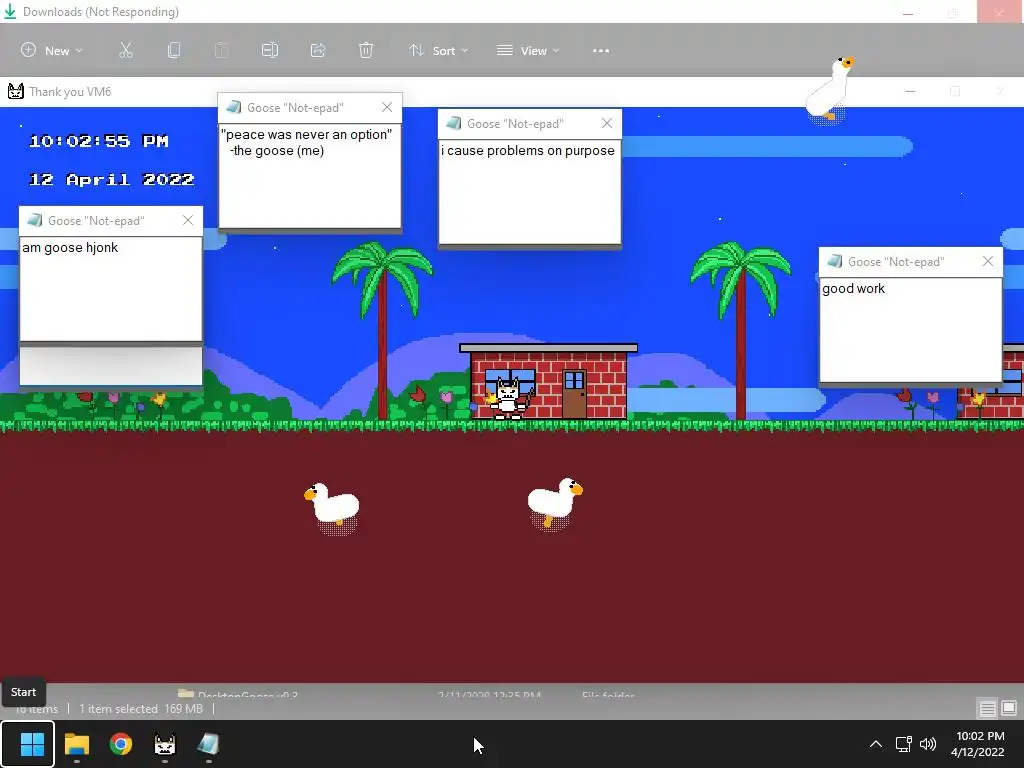The height and width of the screenshot is (768, 1024).
Task: Click the New button in Downloads toolbar
Action: pyautogui.click(x=52, y=50)
